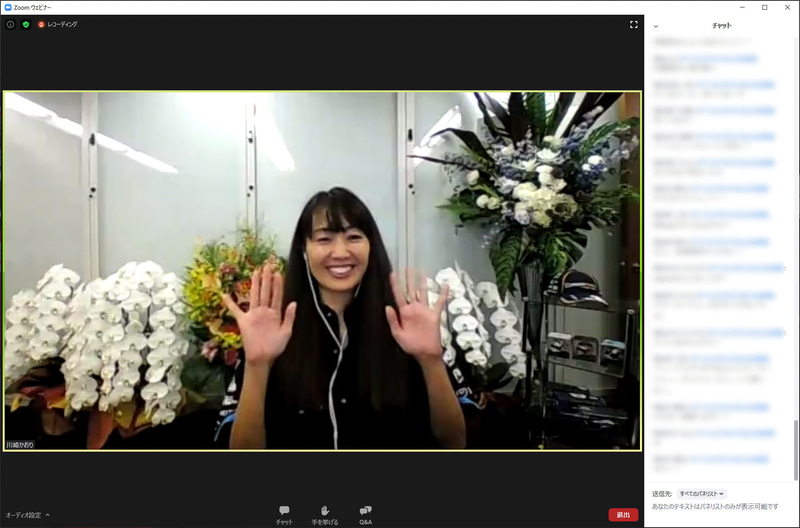
Task: Open オーディオ設定 audio settings menu
Action: (28, 515)
